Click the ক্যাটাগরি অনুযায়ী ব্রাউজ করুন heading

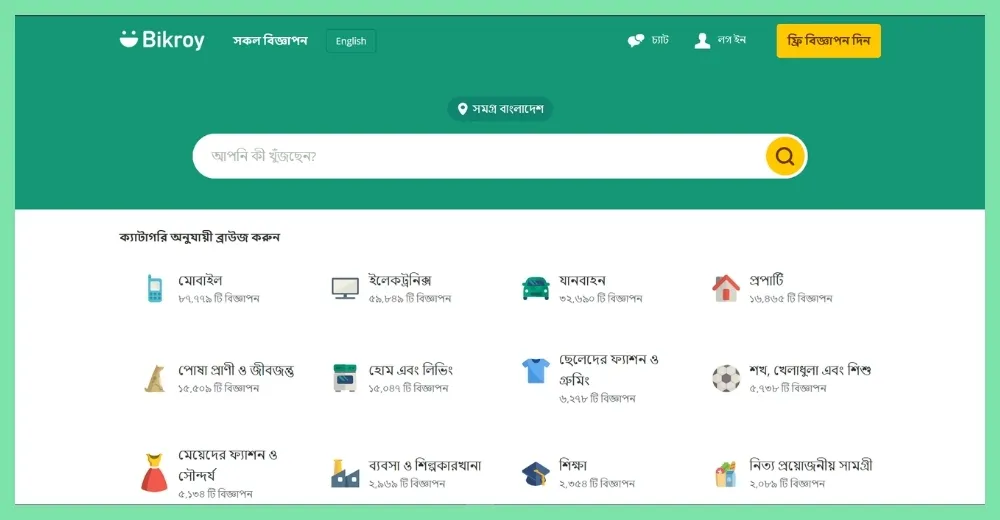tap(199, 237)
